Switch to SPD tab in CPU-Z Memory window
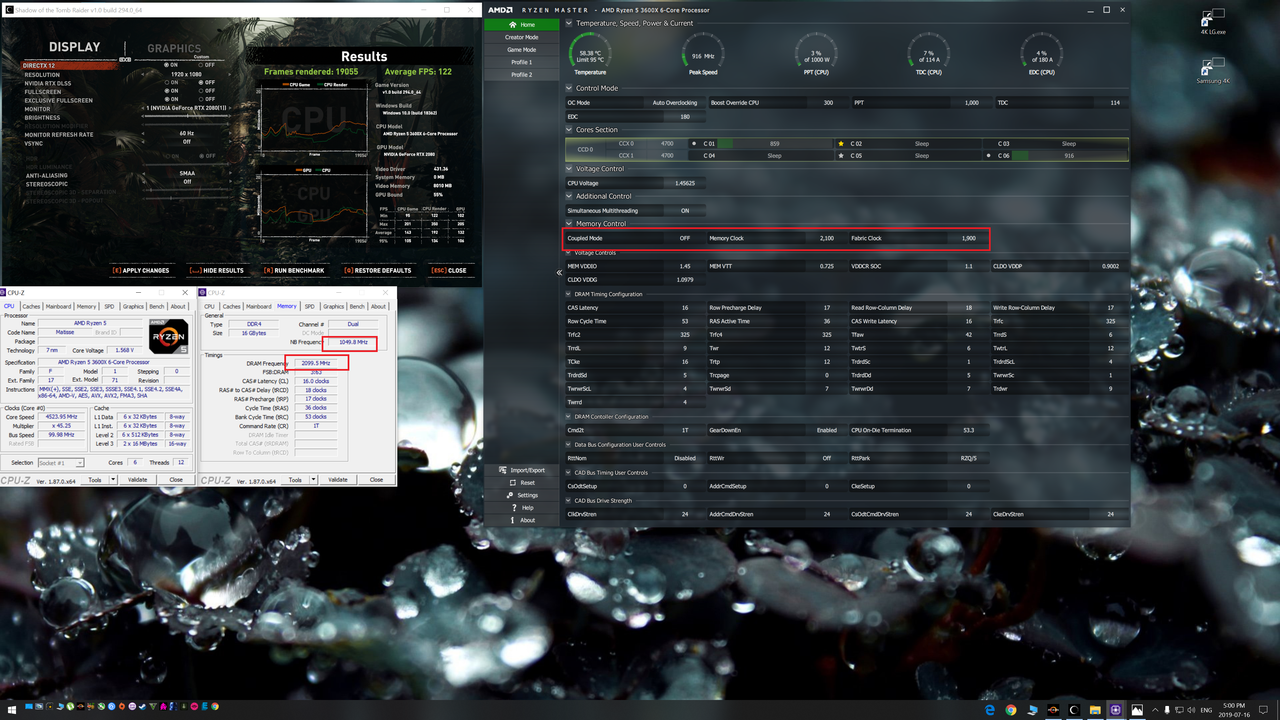1280x720 pixels. [x=309, y=307]
